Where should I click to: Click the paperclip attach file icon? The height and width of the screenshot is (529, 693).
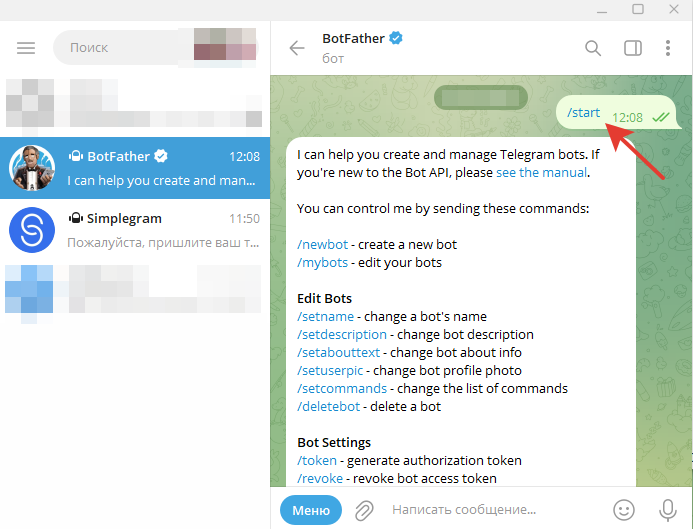(364, 510)
